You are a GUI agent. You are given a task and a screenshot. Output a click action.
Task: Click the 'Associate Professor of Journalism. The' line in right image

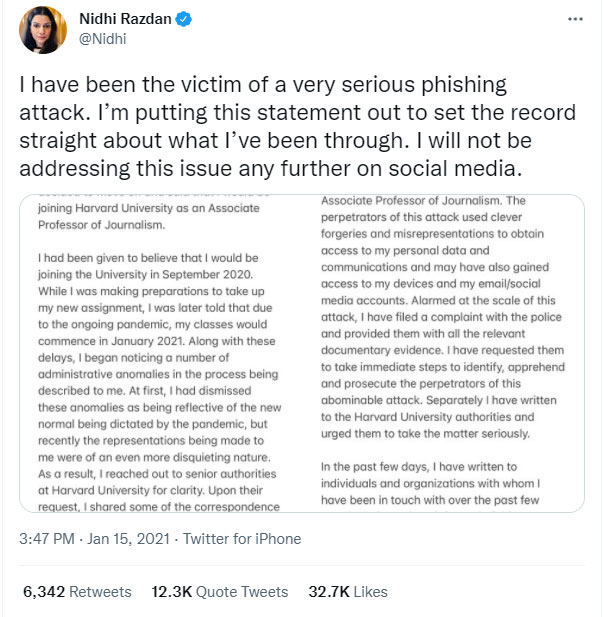tap(437, 201)
